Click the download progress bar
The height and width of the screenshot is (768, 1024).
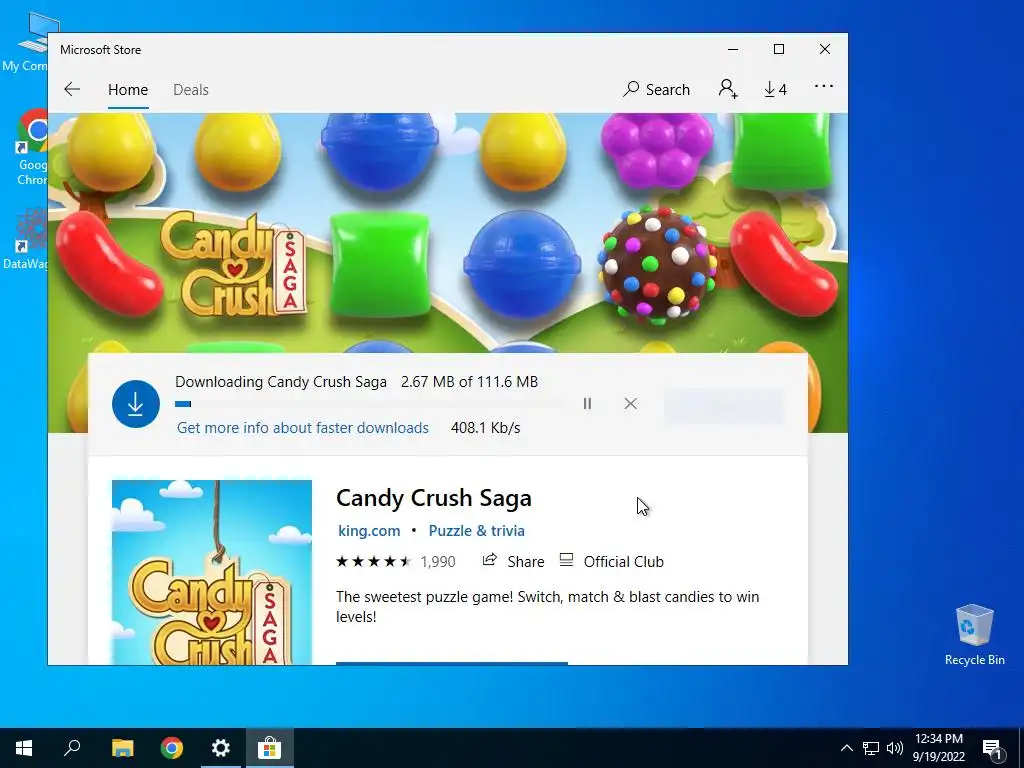pos(371,404)
